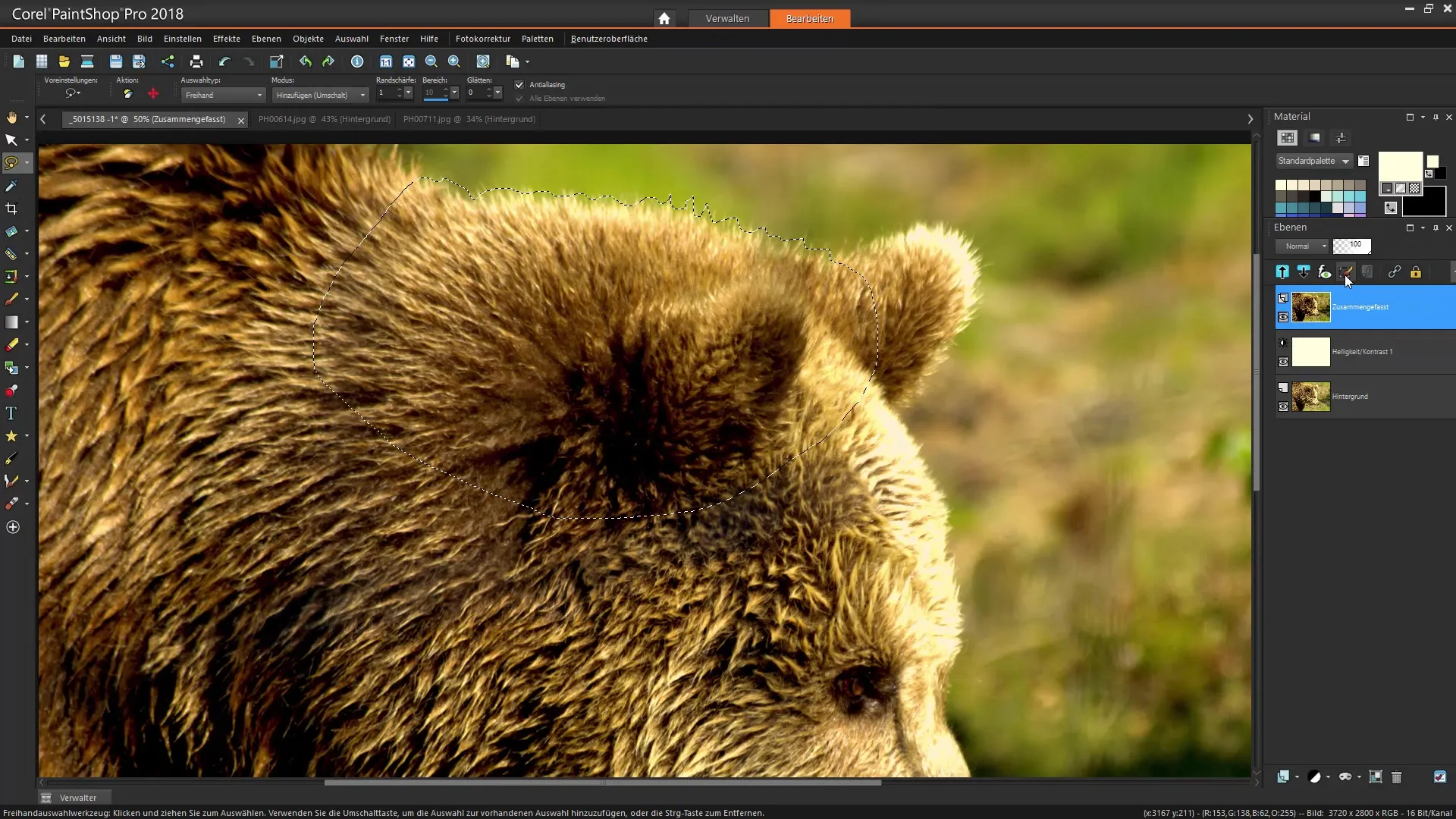
Task: Click the layer effects visibility icon
Action: point(1324,271)
